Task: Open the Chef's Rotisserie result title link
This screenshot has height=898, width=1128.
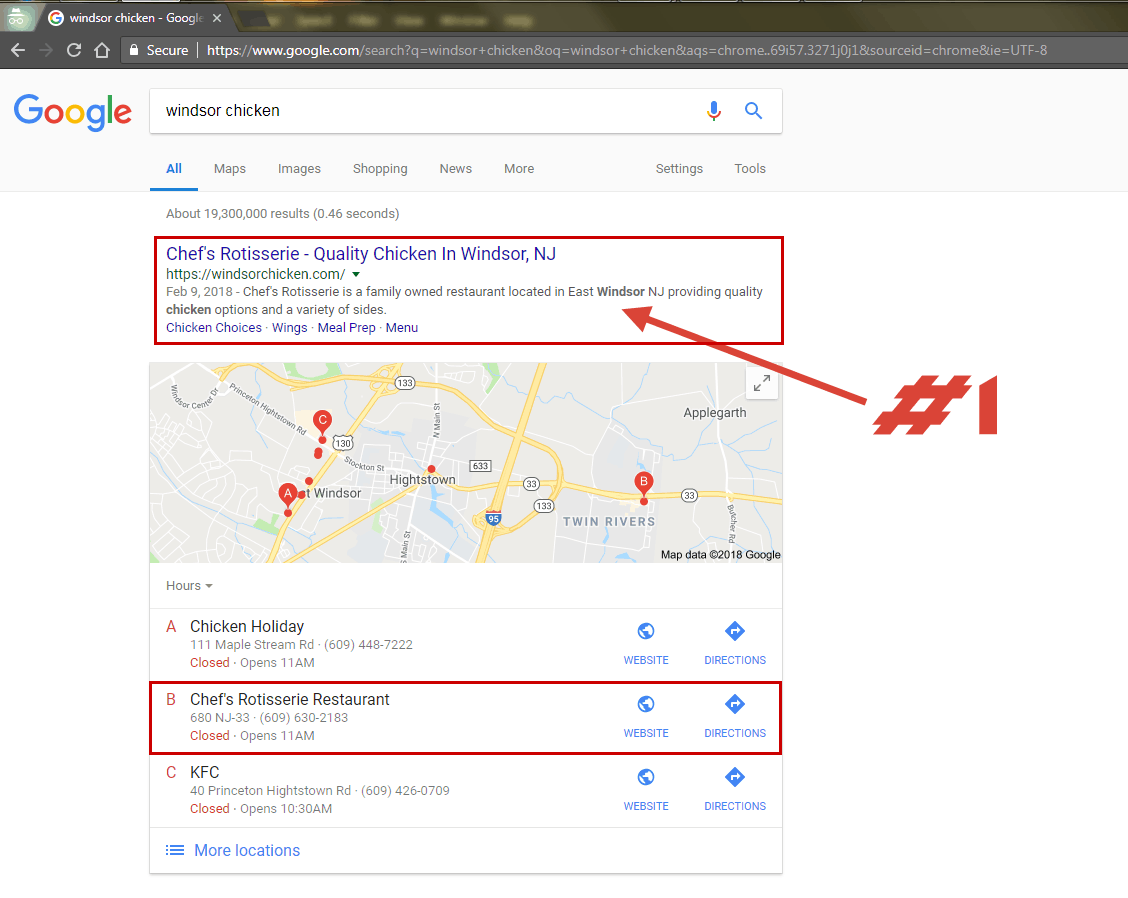Action: coord(360,254)
